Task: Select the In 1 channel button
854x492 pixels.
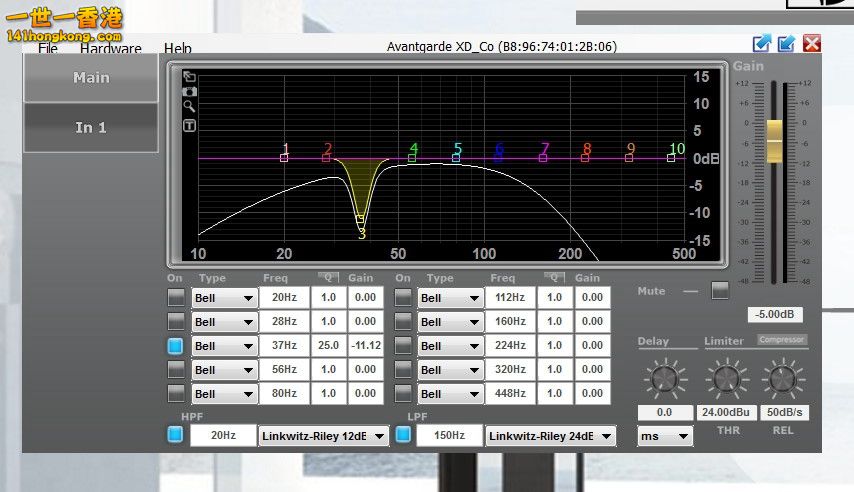Action: pos(90,128)
